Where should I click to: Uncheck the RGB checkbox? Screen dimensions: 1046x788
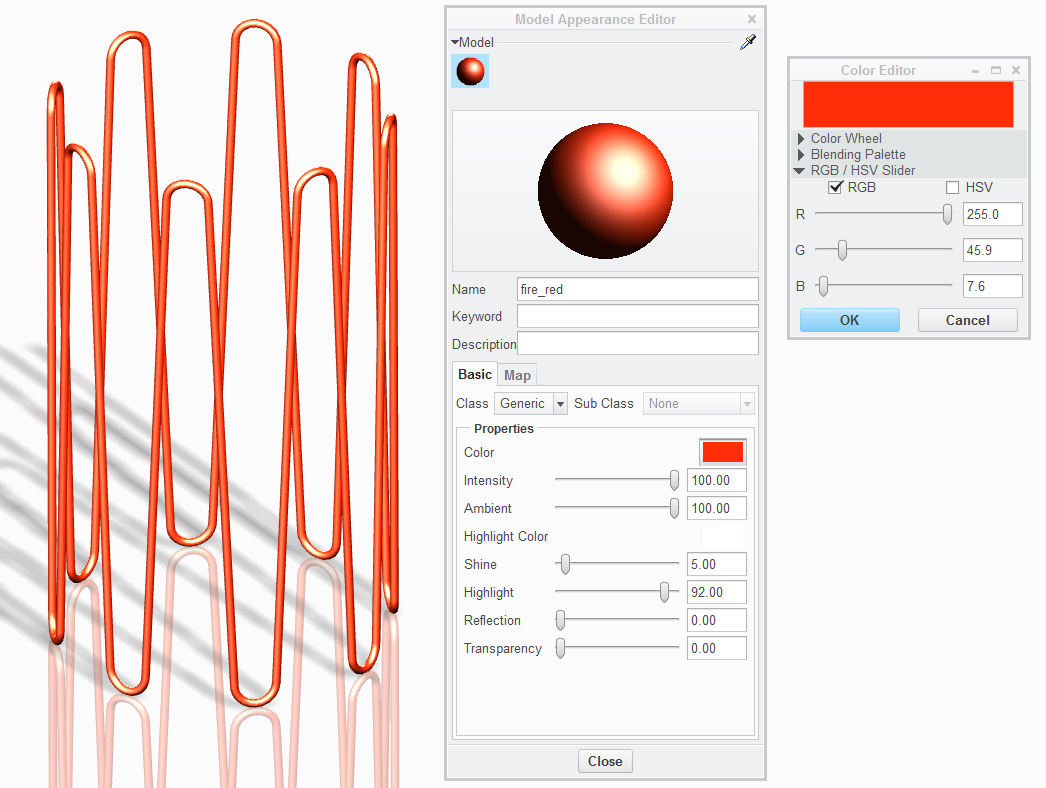(x=835, y=187)
